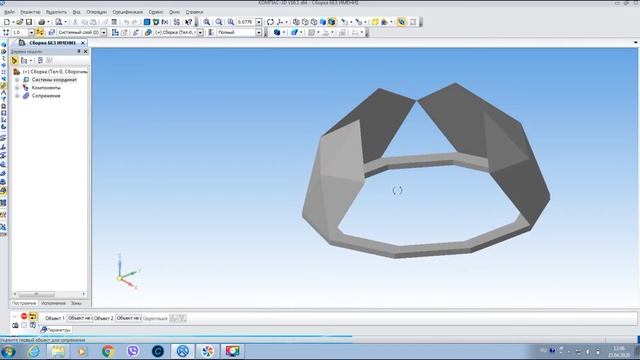Select Shaded with edges display icon
The image size is (640, 360).
[x=332, y=22]
